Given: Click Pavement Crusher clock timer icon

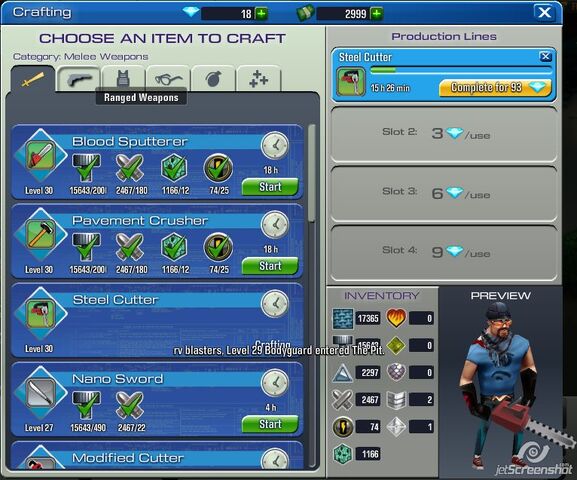Looking at the screenshot, I should coord(275,225).
